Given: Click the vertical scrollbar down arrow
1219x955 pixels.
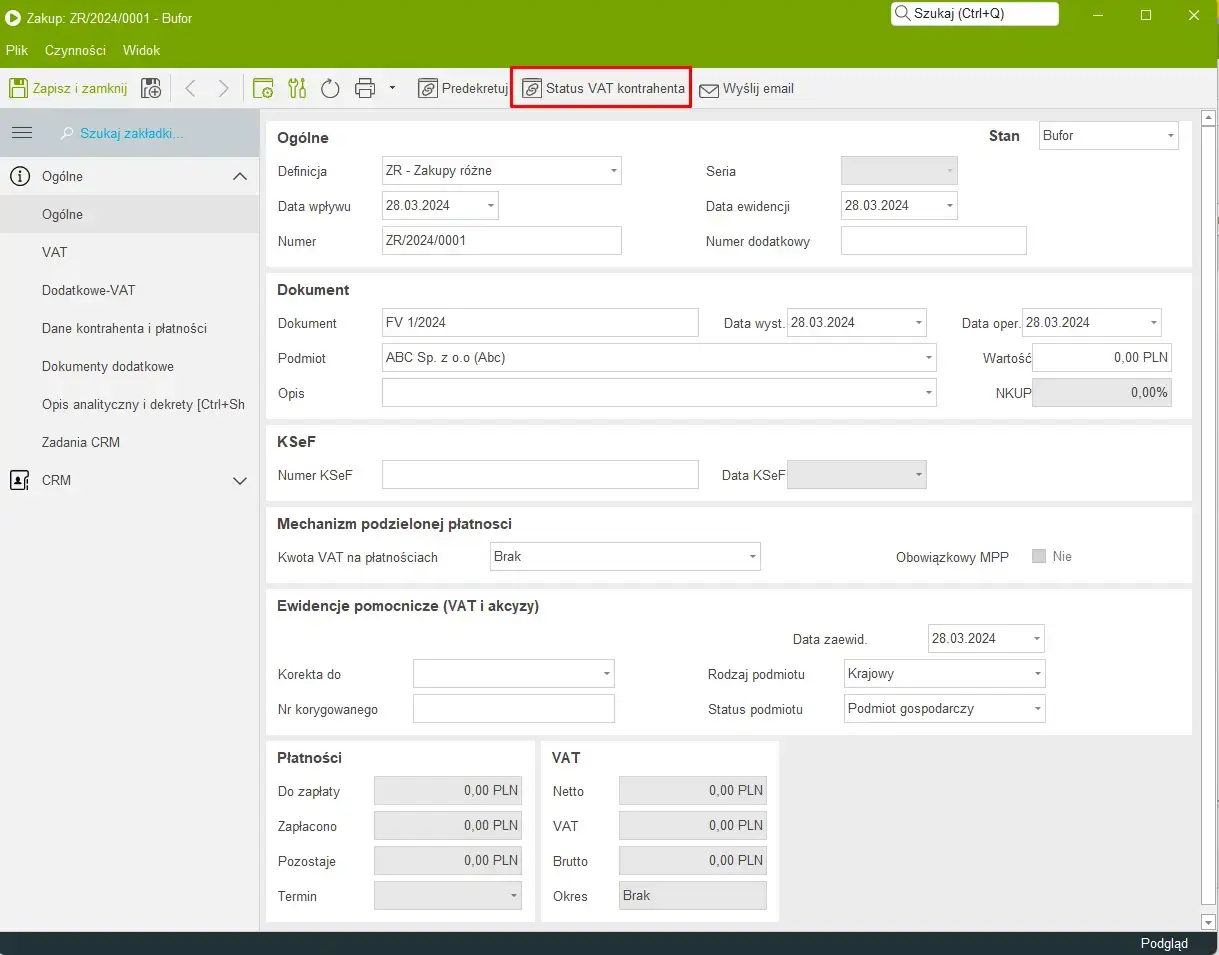Looking at the screenshot, I should [x=1208, y=921].
